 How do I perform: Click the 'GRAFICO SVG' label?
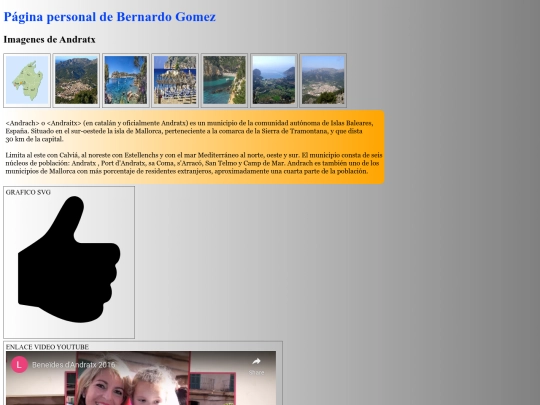click(x=28, y=192)
